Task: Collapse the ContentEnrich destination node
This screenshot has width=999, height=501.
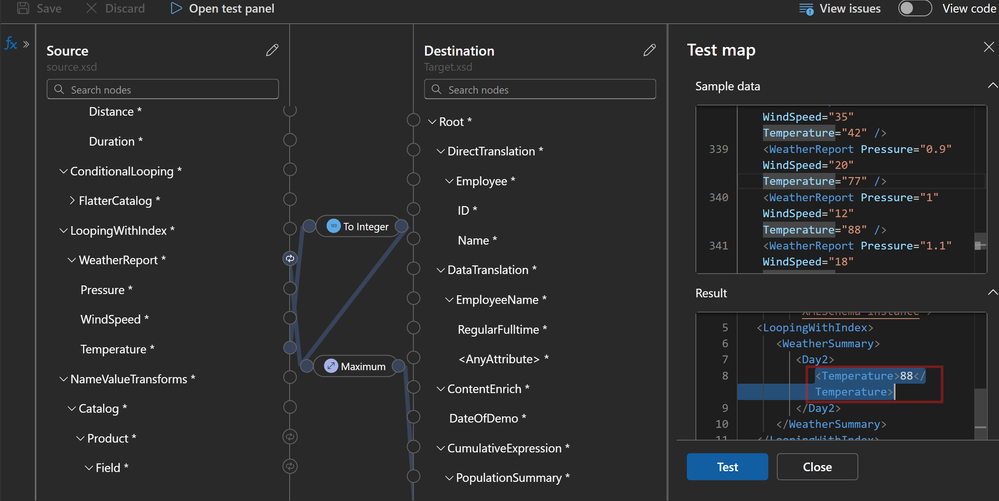Action: 440,389
